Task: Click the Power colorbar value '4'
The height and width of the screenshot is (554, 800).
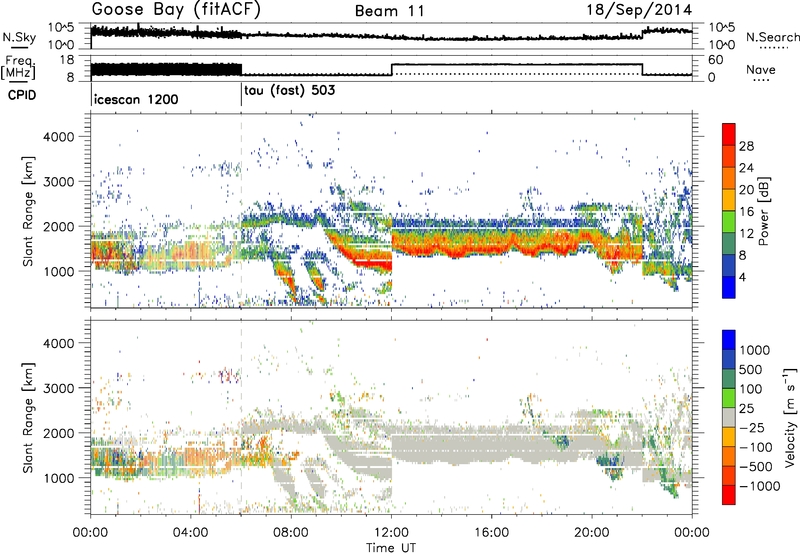Action: pyautogui.click(x=743, y=278)
